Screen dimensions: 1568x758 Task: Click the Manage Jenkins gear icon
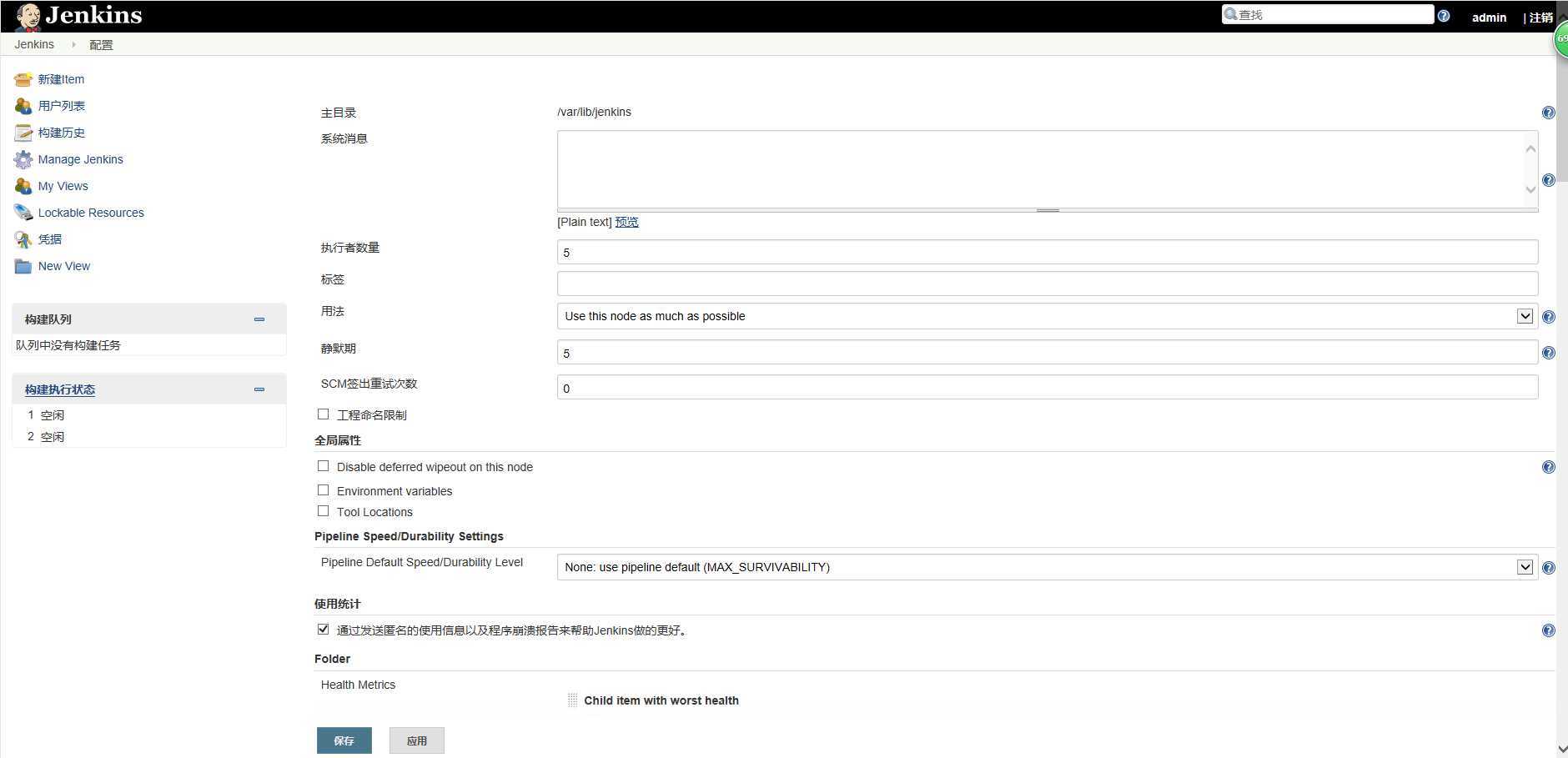23,159
